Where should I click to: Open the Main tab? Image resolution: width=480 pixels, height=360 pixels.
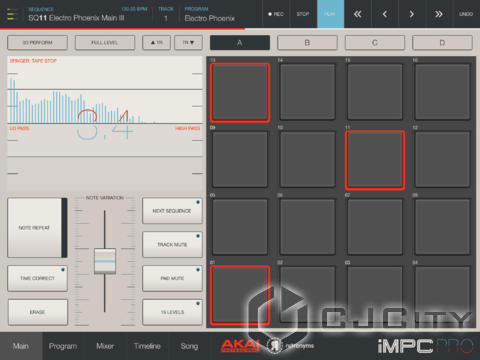coord(21,346)
